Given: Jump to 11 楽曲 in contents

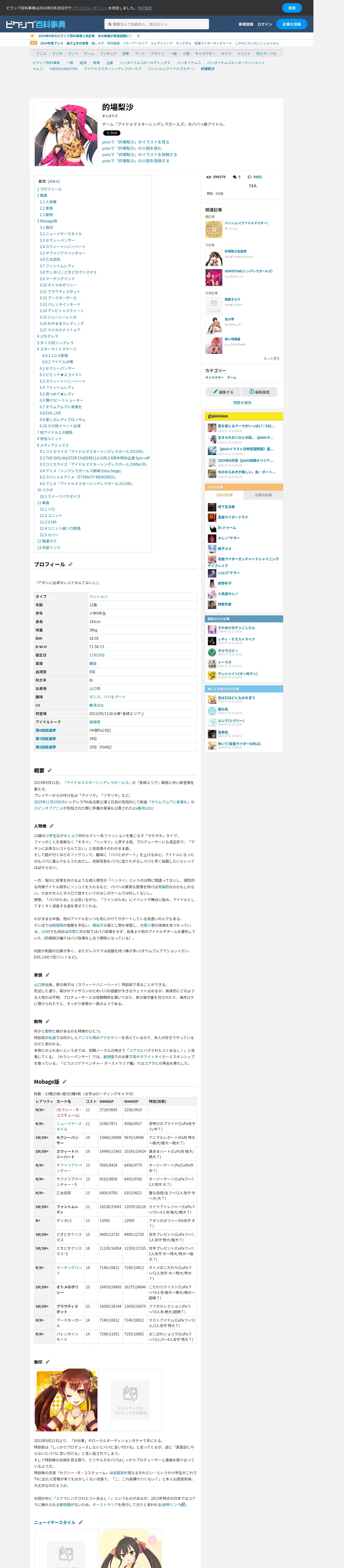Looking at the screenshot, I should [43, 503].
